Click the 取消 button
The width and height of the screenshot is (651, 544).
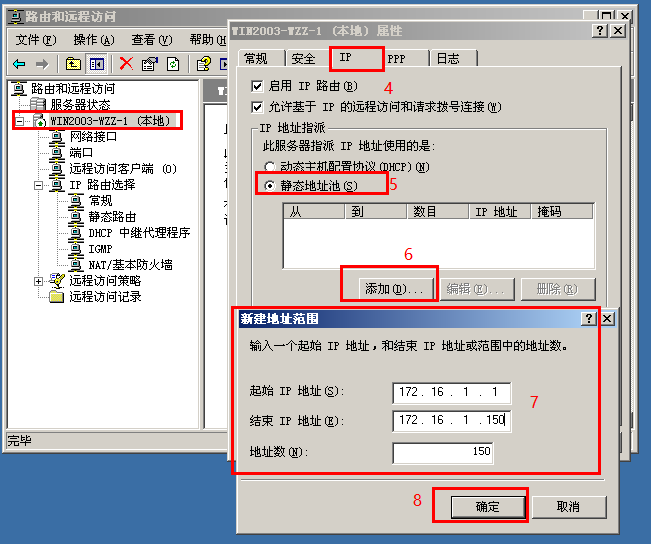pos(568,507)
